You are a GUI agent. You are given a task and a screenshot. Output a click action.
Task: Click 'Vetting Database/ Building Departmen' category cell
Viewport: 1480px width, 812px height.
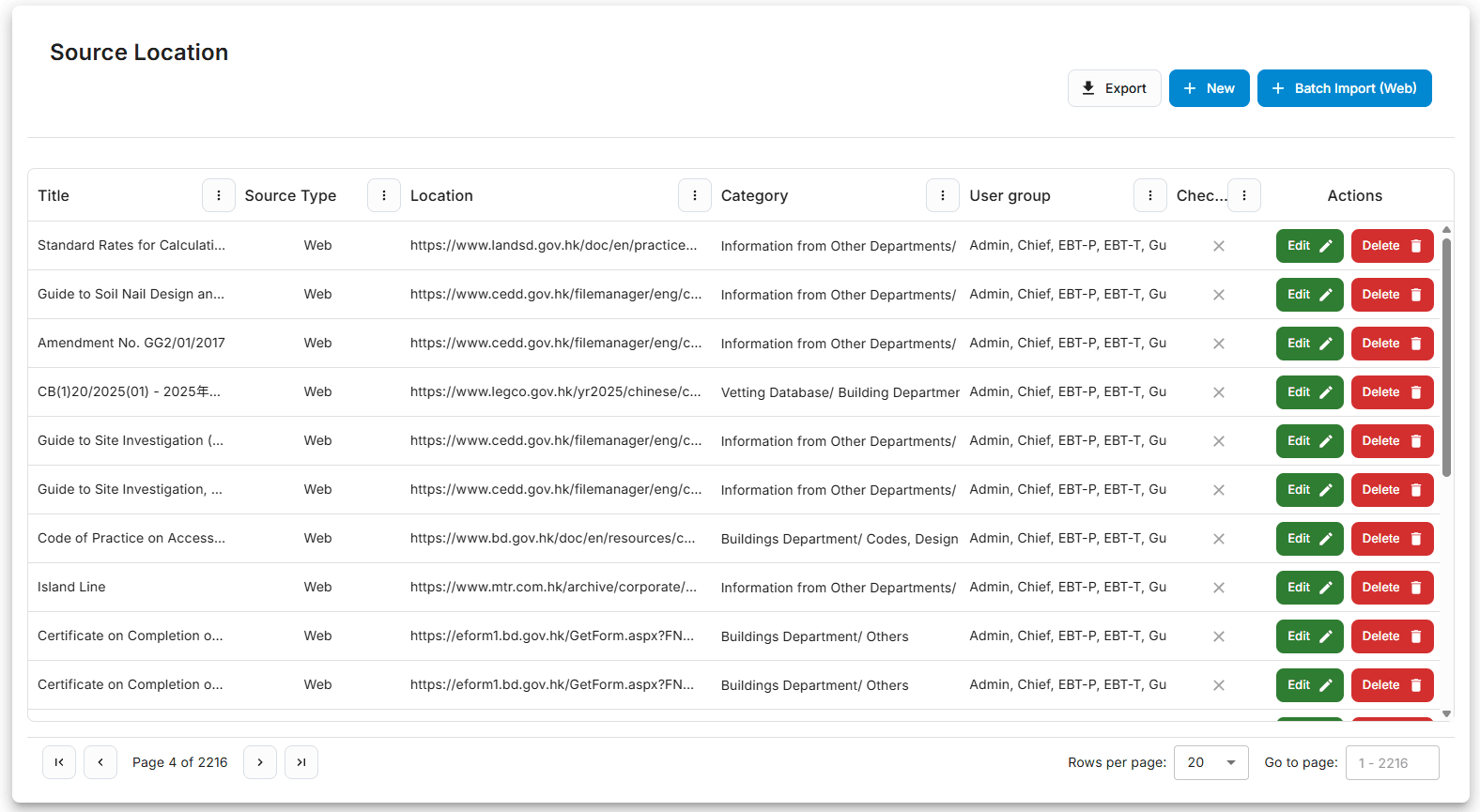coord(840,392)
